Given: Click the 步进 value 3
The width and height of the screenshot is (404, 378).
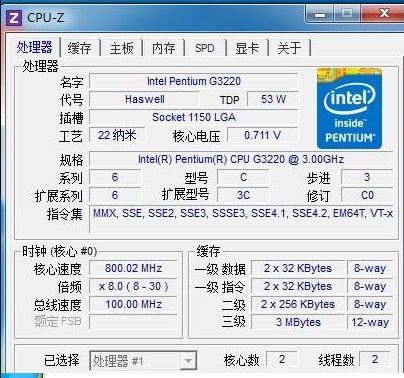Looking at the screenshot, I should click(x=367, y=177).
